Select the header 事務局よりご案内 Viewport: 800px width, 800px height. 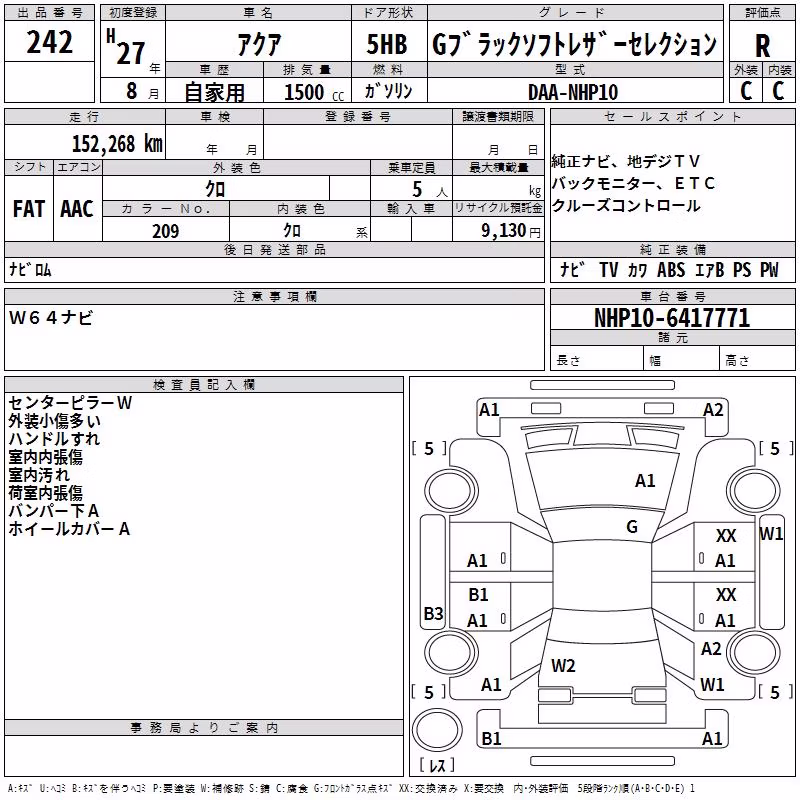204,728
